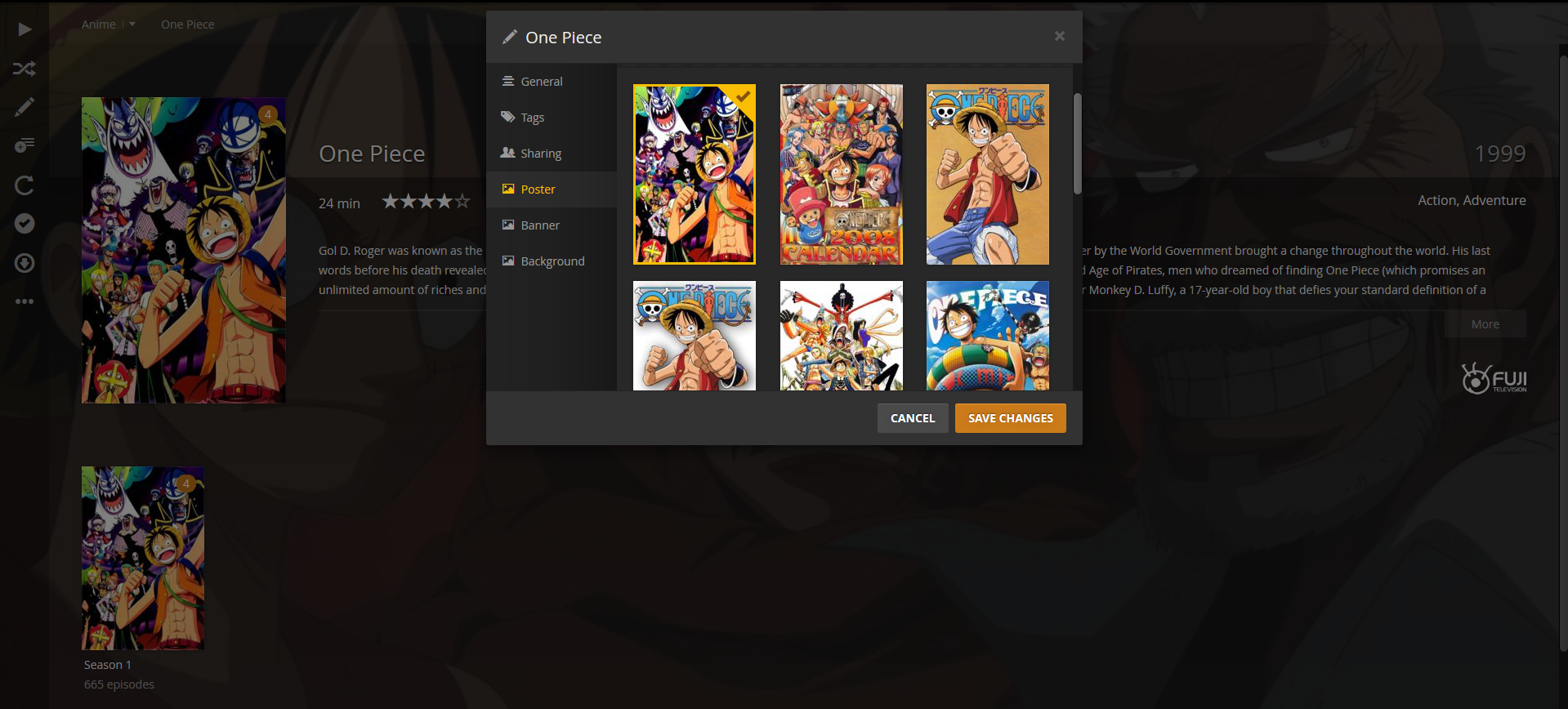Image resolution: width=1568 pixels, height=709 pixels.
Task: Click the Mark as watched checkmark icon
Action: click(25, 224)
